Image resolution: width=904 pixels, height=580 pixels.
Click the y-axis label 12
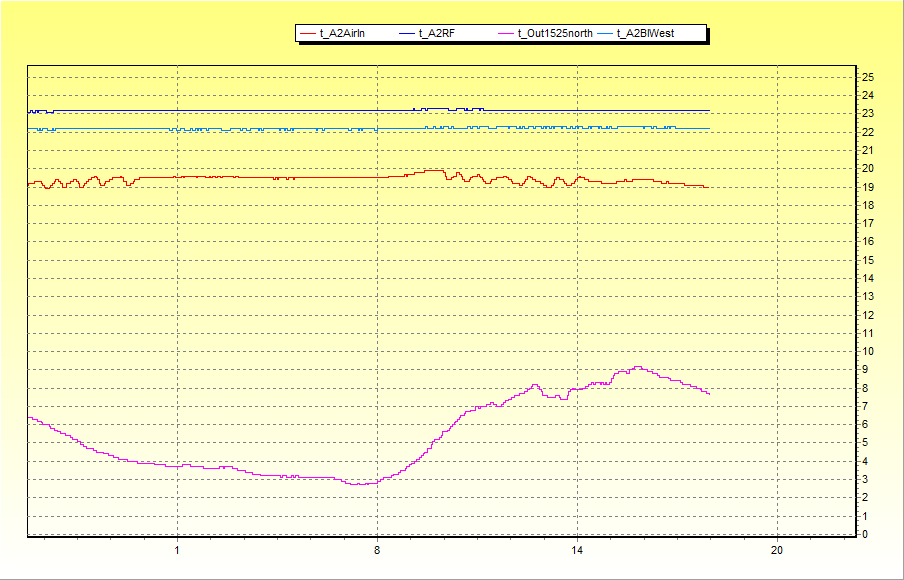868,315
